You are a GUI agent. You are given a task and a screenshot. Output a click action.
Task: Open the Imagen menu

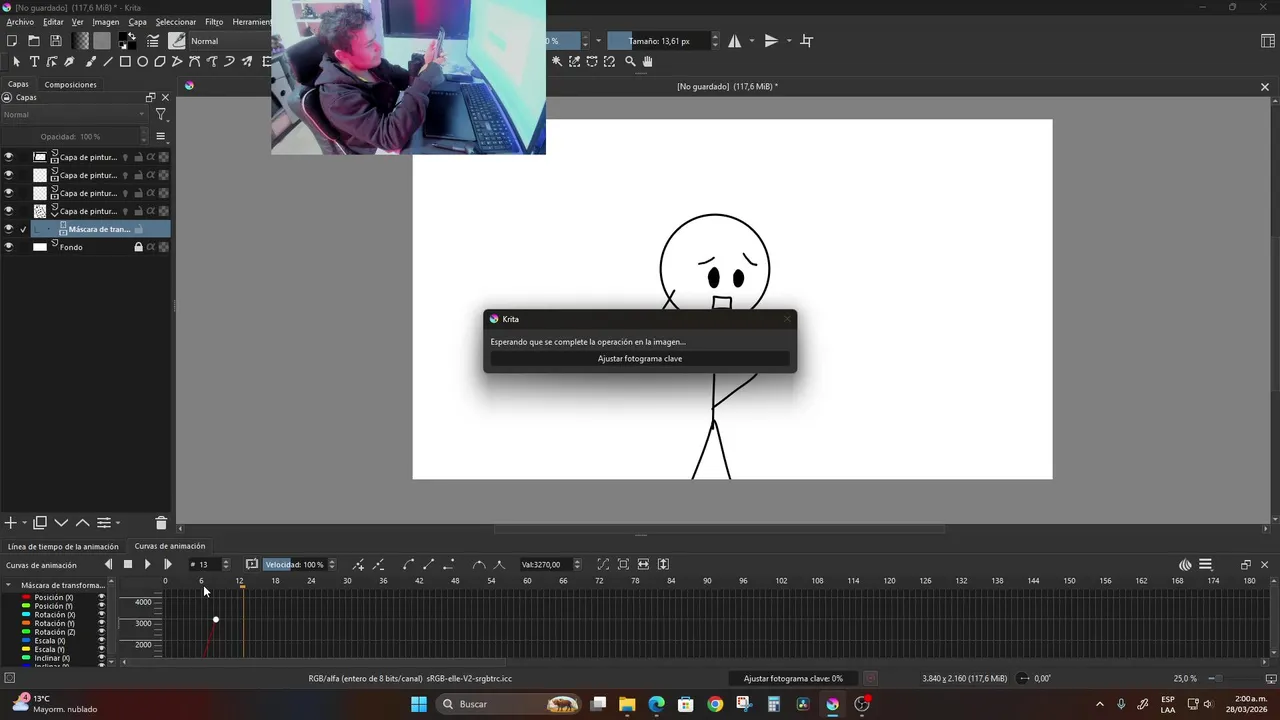pos(105,22)
